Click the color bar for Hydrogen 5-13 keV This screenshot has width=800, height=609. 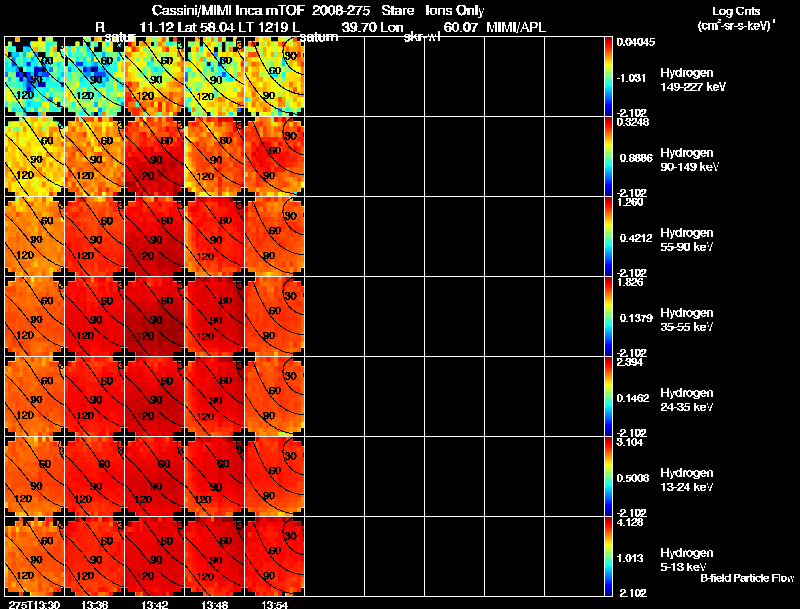(608, 556)
